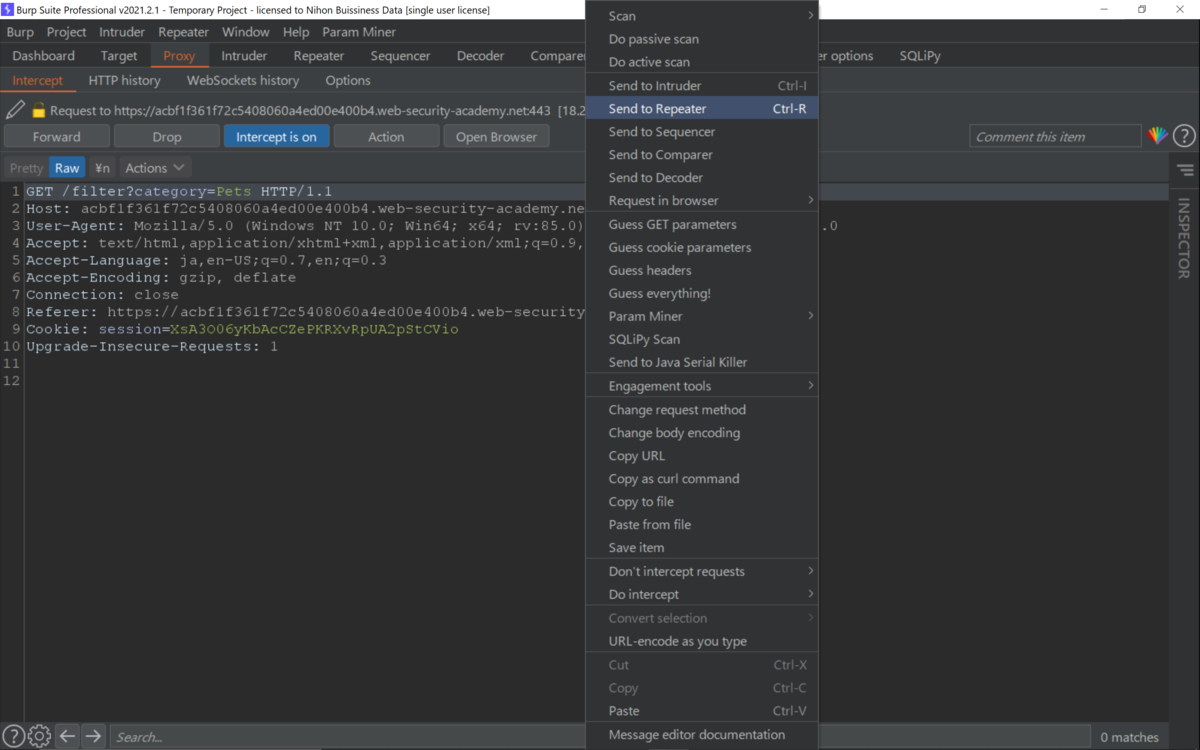Choose Paste in context menu
Viewport: 1200px width, 750px height.
point(702,710)
